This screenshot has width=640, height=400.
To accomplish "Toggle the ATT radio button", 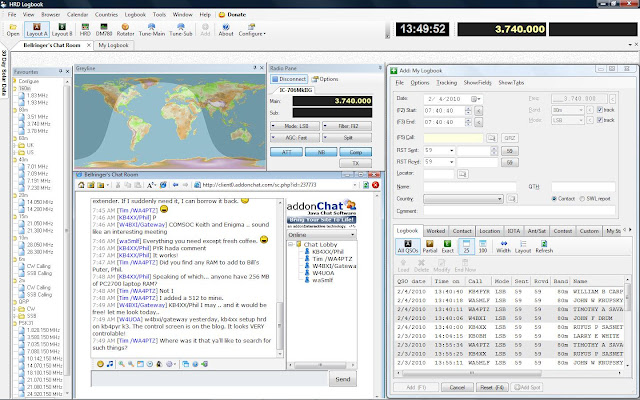I will (x=287, y=152).
